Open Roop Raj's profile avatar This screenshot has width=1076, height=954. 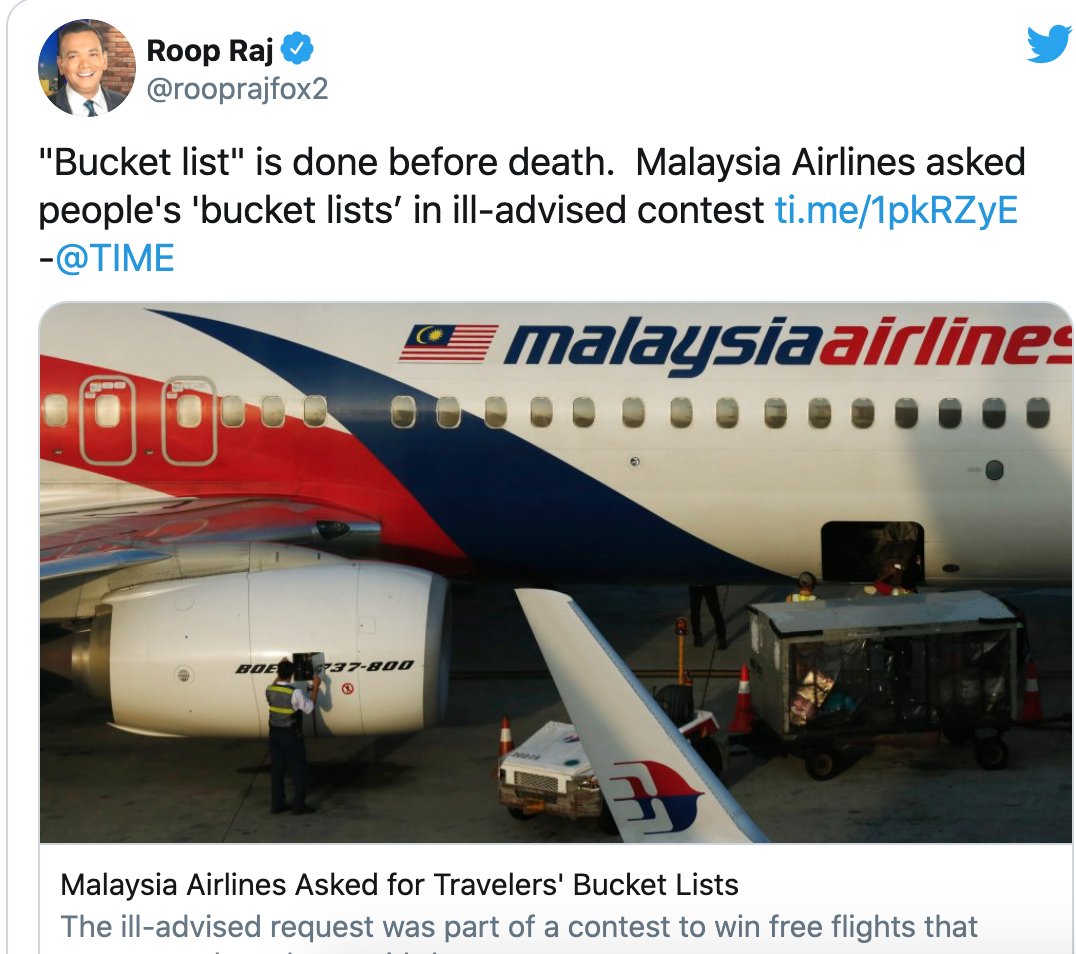(x=86, y=67)
